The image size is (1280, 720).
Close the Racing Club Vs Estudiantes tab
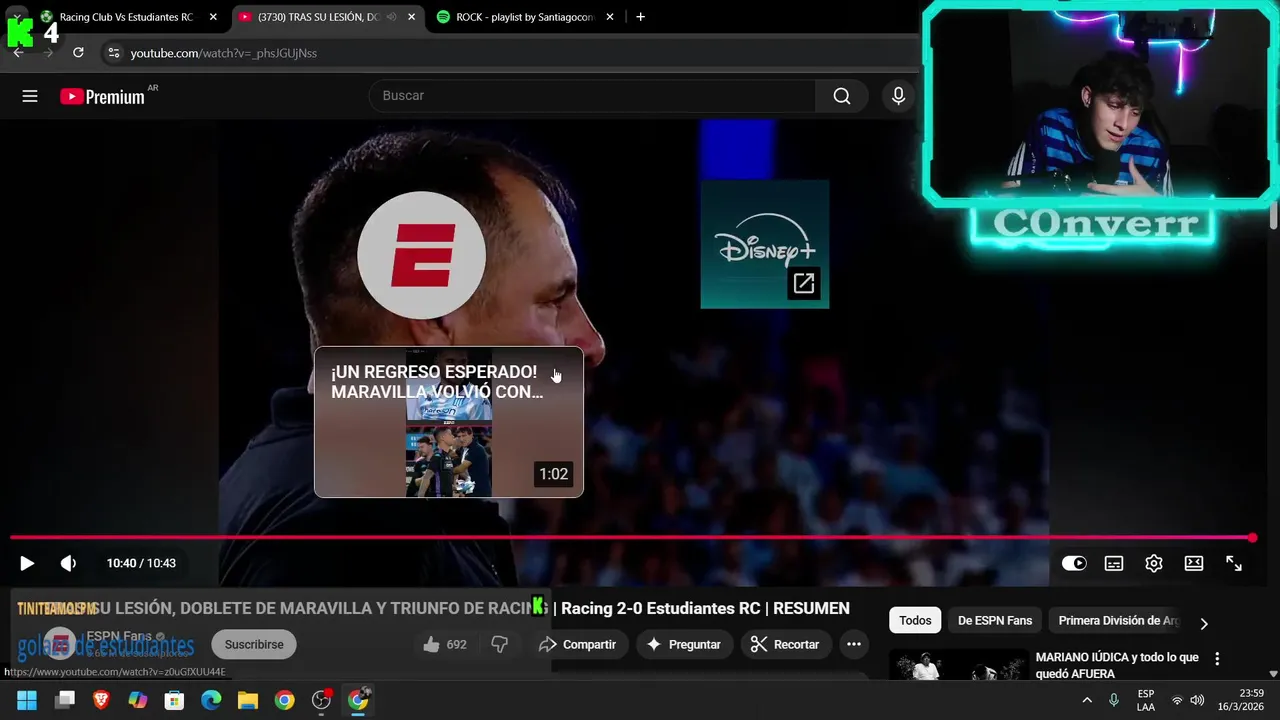point(213,17)
